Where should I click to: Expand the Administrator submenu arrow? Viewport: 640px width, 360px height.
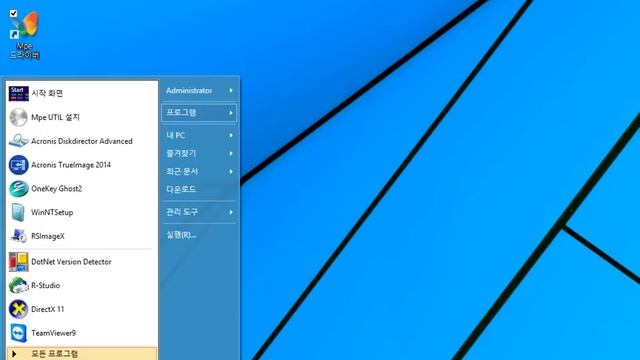tap(231, 91)
